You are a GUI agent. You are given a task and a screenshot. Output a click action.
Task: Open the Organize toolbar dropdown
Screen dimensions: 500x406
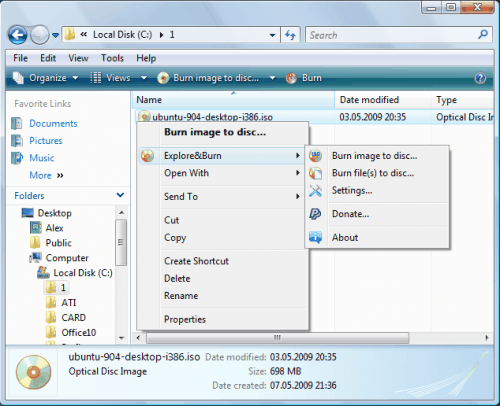[45, 78]
